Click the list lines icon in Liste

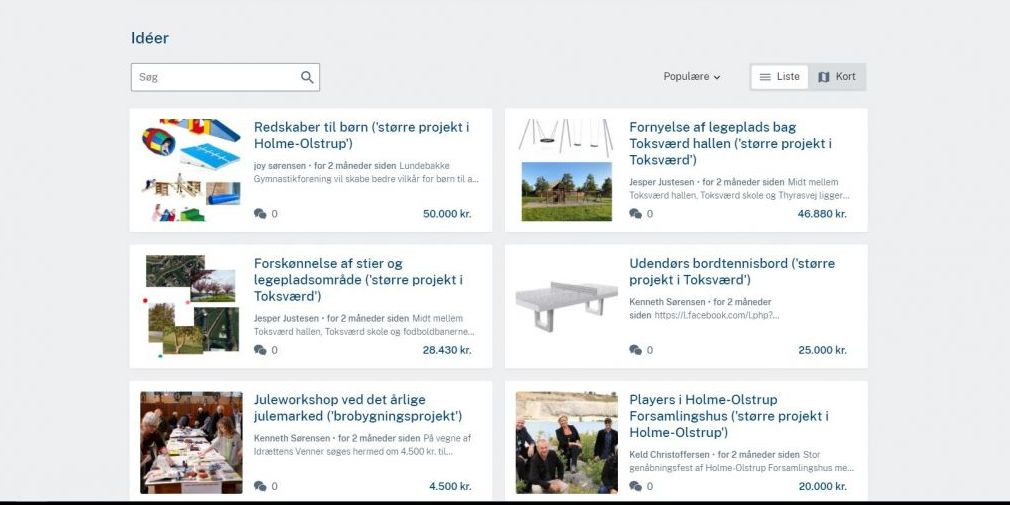[765, 77]
